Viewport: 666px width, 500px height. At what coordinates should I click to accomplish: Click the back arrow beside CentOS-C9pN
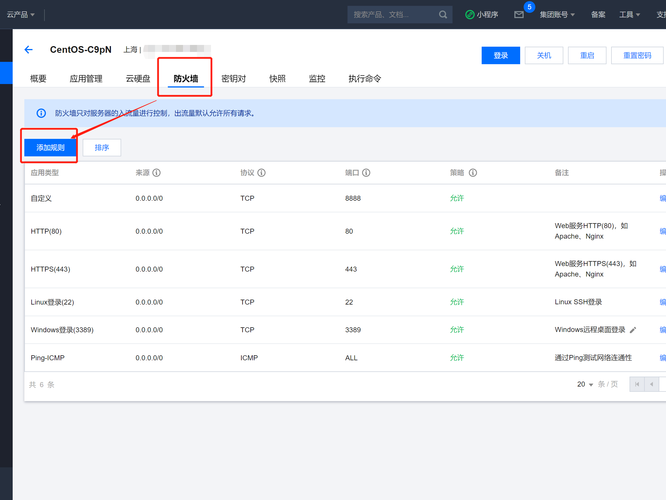click(x=28, y=50)
